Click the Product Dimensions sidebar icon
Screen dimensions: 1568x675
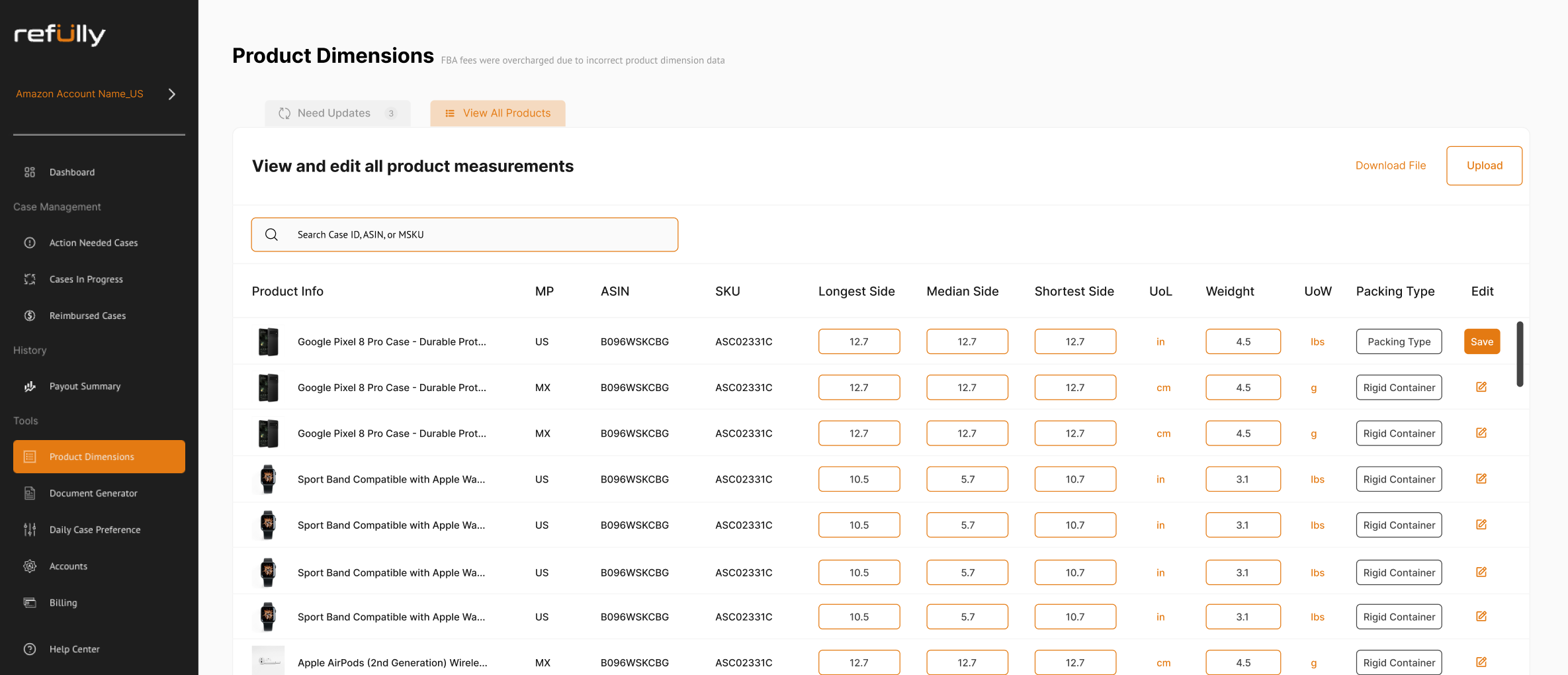[30, 457]
